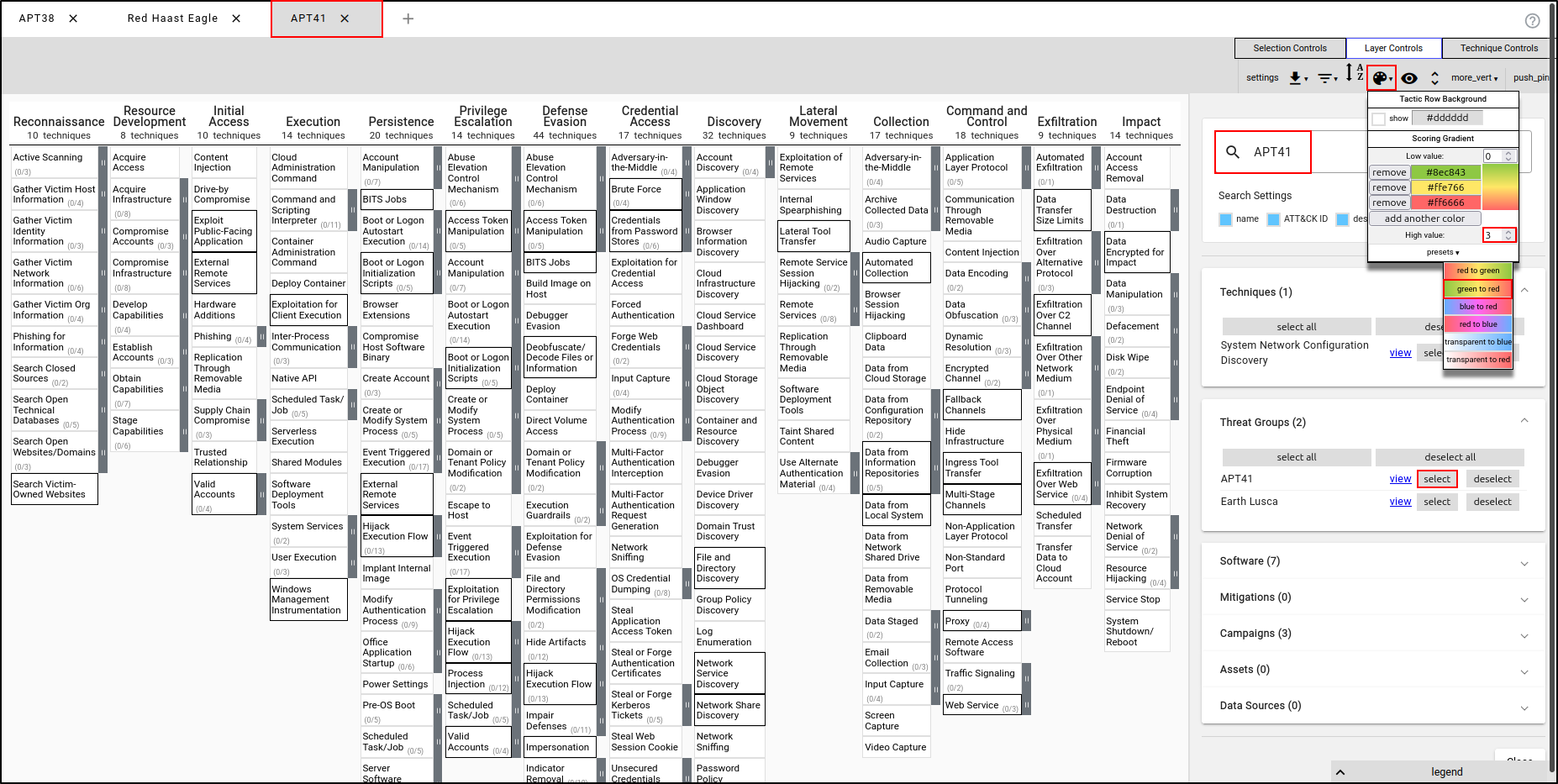Choose the blue to red preset
This screenshot has width=1558, height=784.
(x=1478, y=307)
